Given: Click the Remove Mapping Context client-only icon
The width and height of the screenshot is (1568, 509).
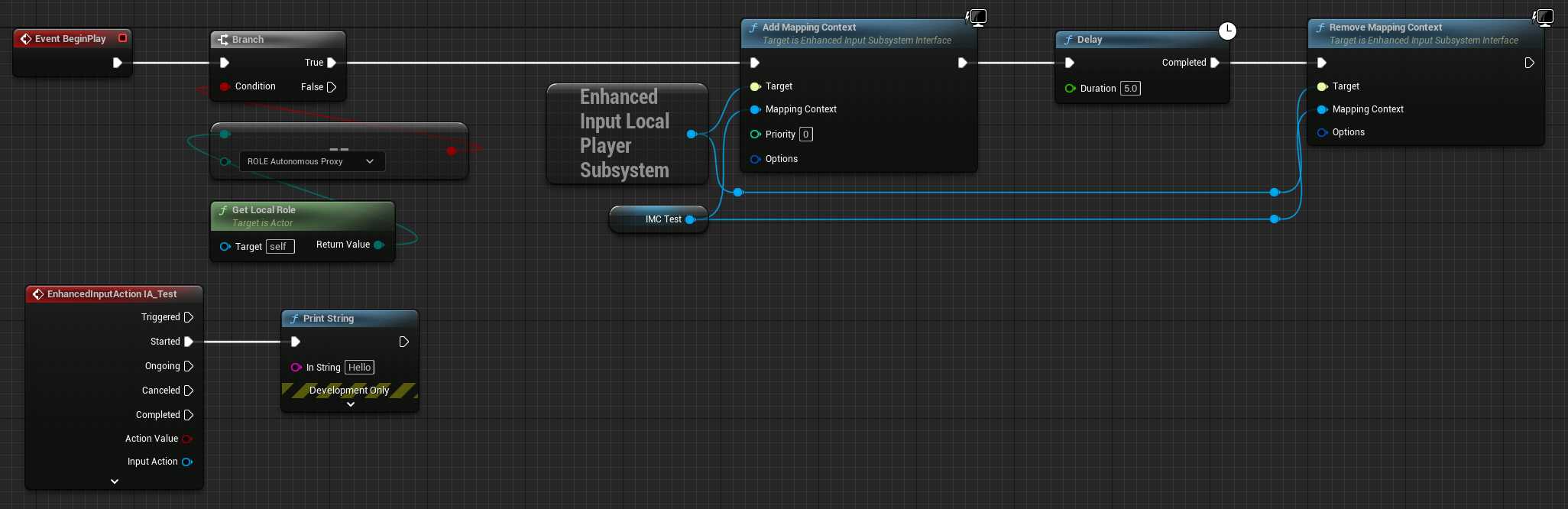Looking at the screenshot, I should click(1544, 17).
